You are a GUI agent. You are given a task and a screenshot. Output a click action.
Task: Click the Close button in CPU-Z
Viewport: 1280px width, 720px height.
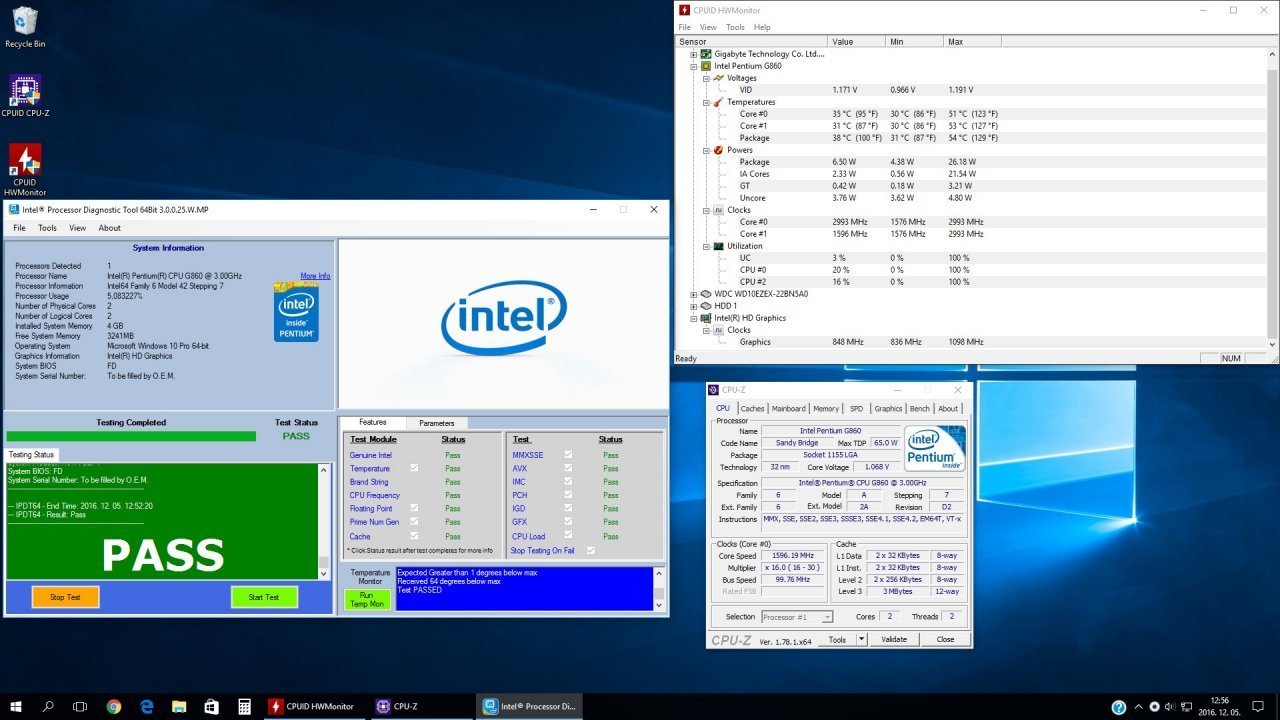pos(945,640)
